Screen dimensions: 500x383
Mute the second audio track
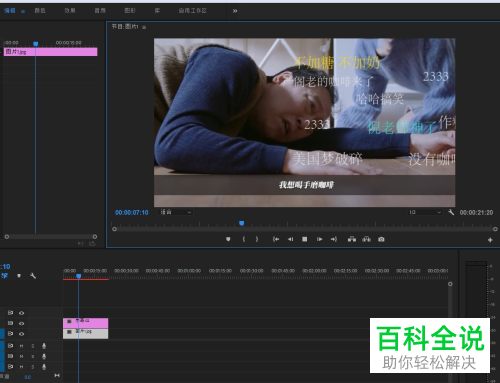tap(21, 356)
